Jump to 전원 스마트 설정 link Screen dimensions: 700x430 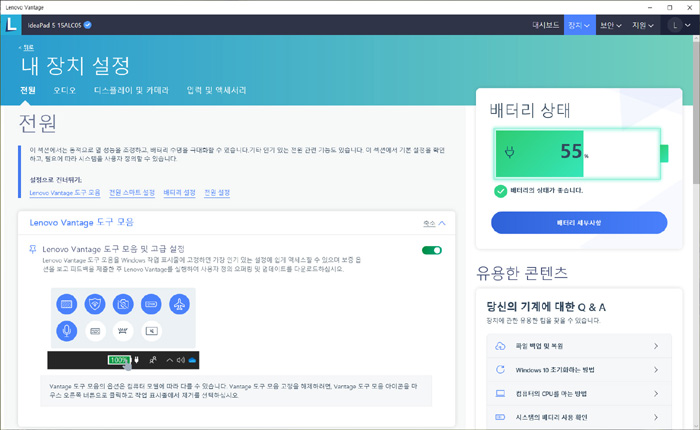[132, 193]
